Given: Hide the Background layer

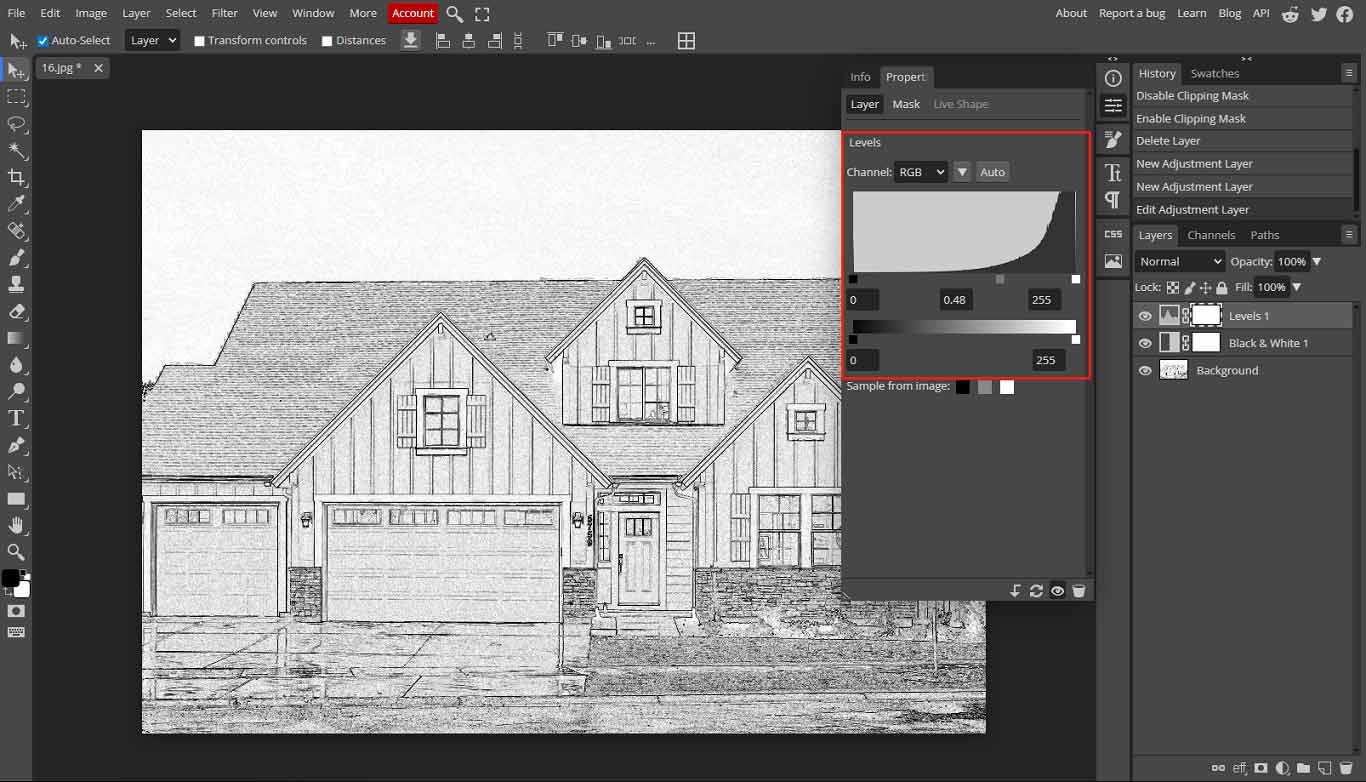Looking at the screenshot, I should click(1145, 370).
